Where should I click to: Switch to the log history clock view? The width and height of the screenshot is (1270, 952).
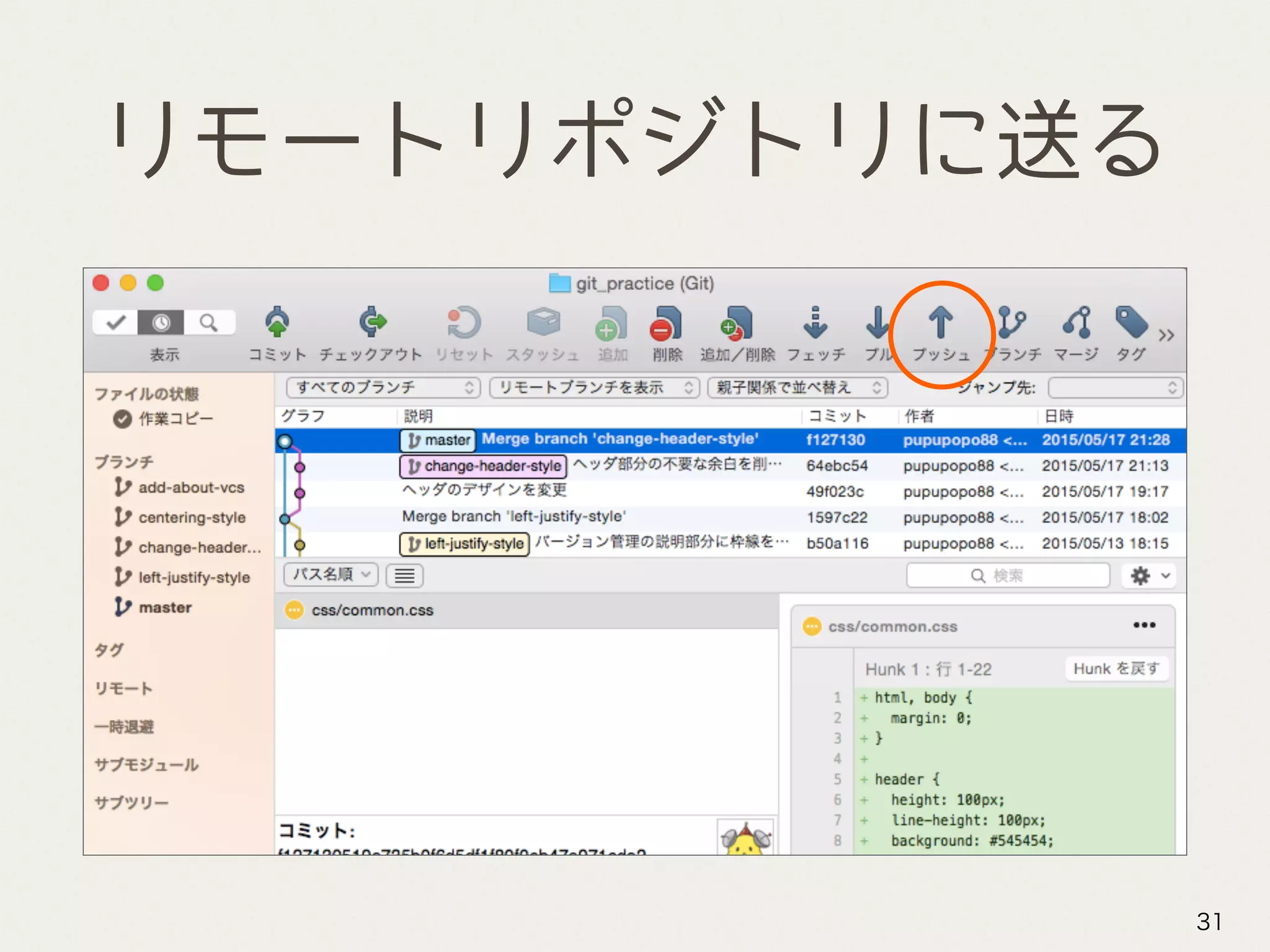[161, 322]
